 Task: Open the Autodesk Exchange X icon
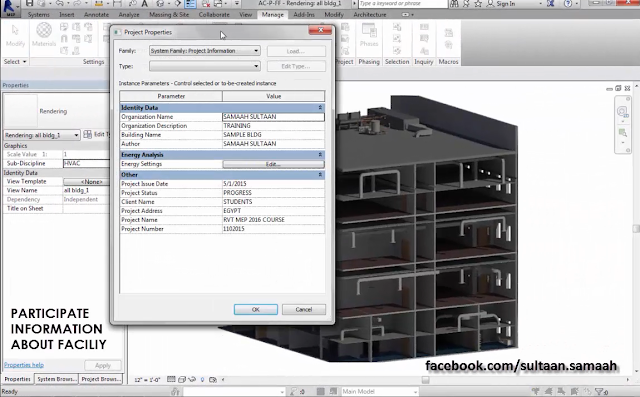coord(551,4)
